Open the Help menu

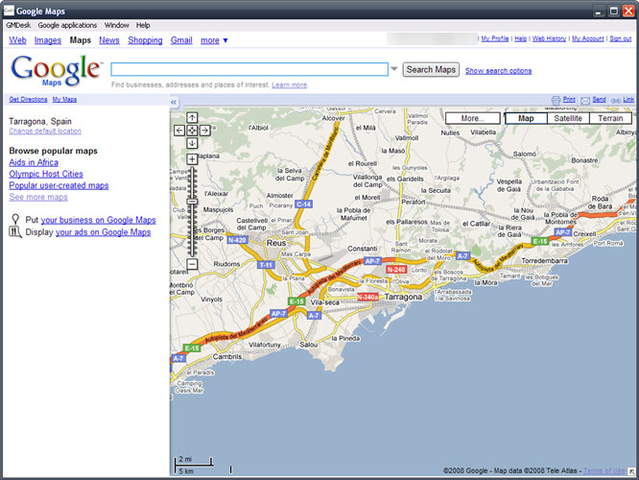(143, 25)
